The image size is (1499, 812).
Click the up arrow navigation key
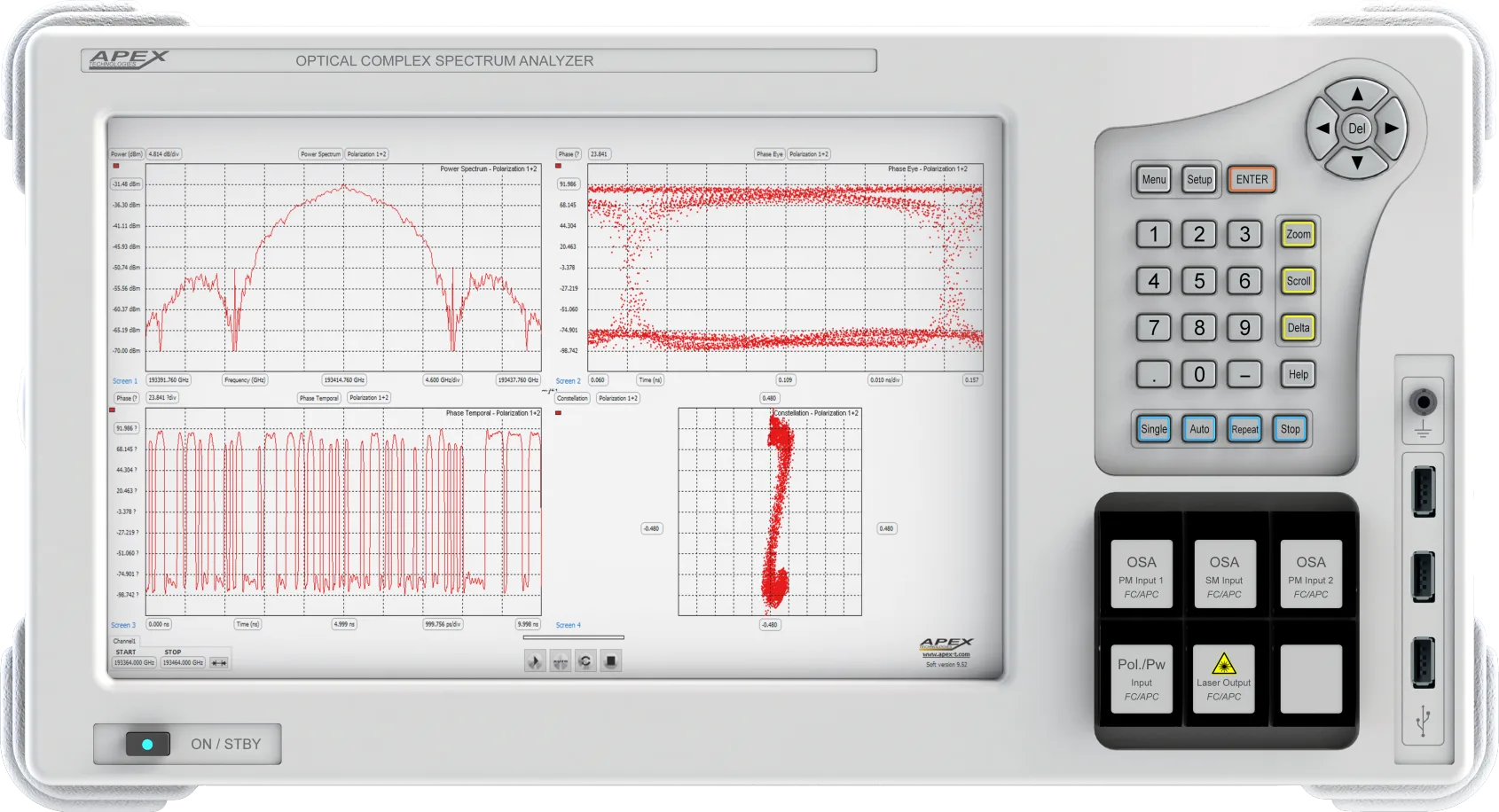1357,94
